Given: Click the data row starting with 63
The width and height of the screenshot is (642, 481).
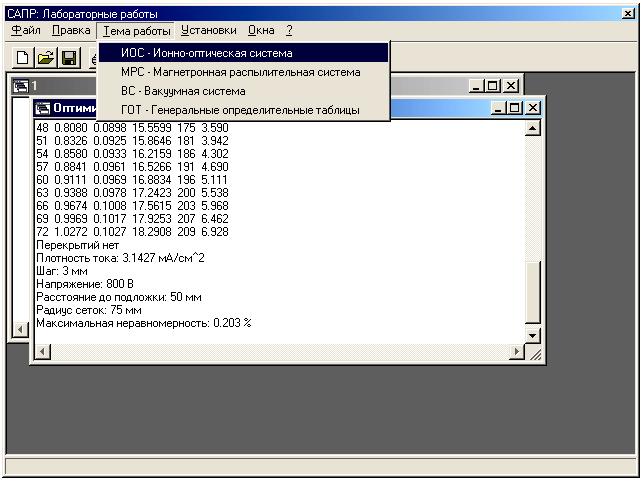Looking at the screenshot, I should (132, 193).
